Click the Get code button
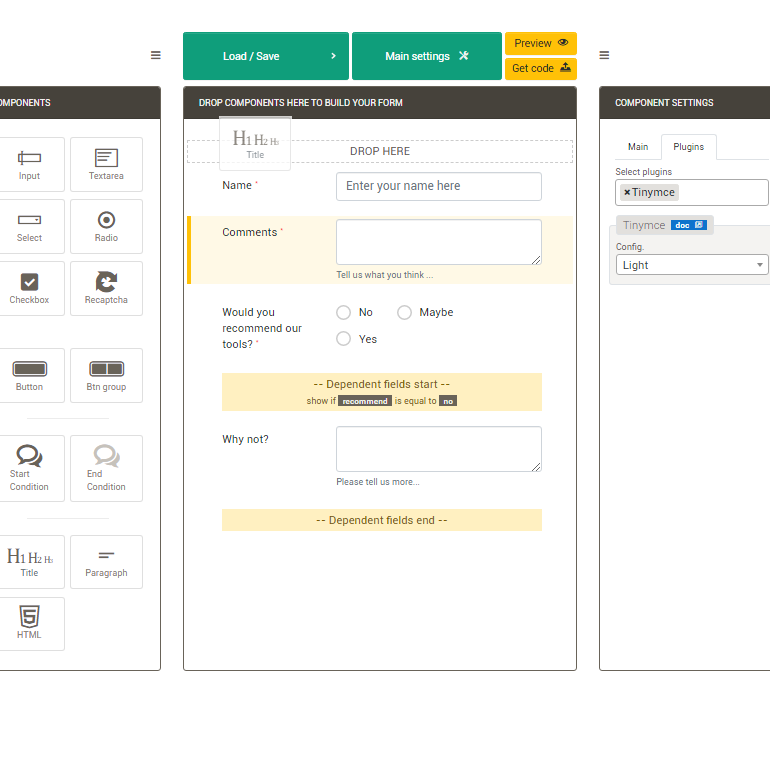This screenshot has height=768, width=770. point(540,68)
